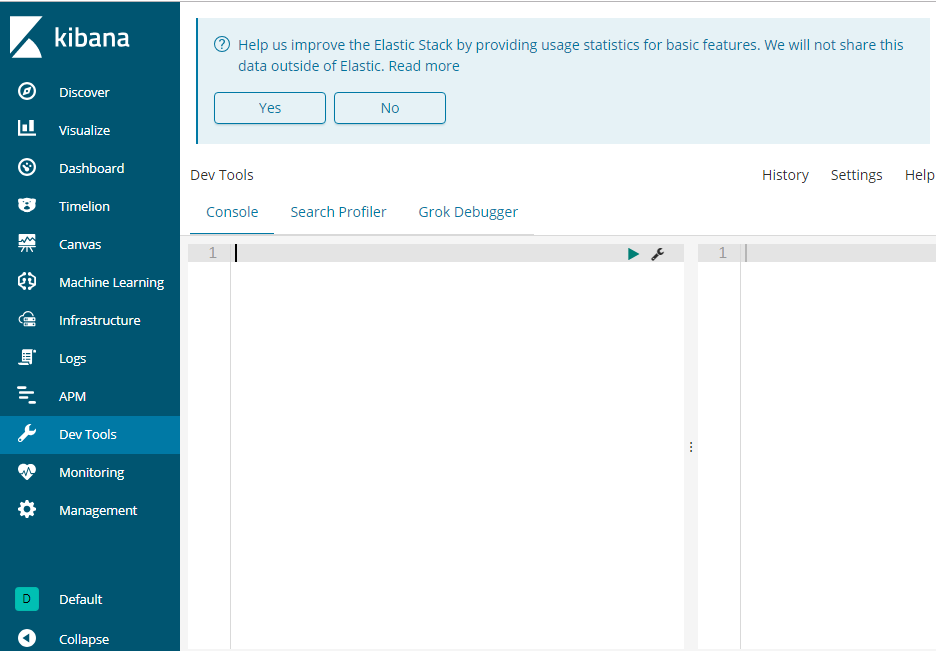Image resolution: width=936 pixels, height=651 pixels.
Task: Open console Settings
Action: coord(856,175)
